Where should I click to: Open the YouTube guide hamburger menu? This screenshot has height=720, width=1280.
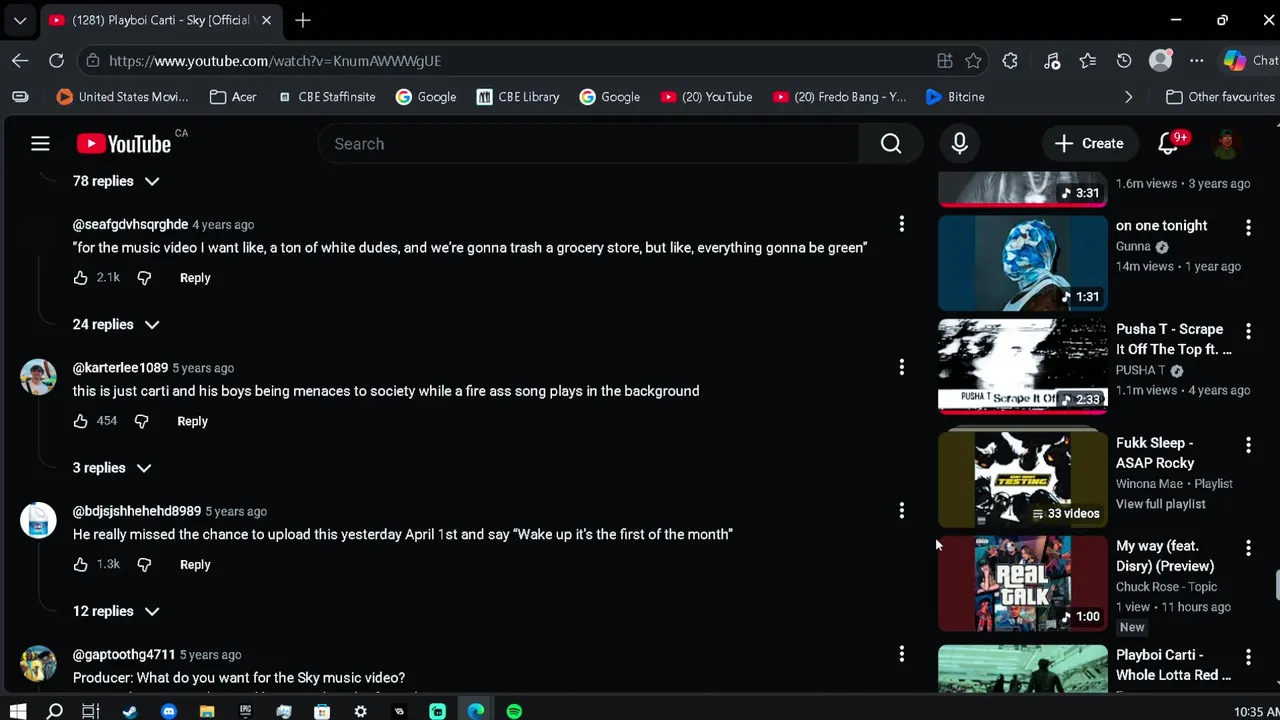tap(40, 144)
